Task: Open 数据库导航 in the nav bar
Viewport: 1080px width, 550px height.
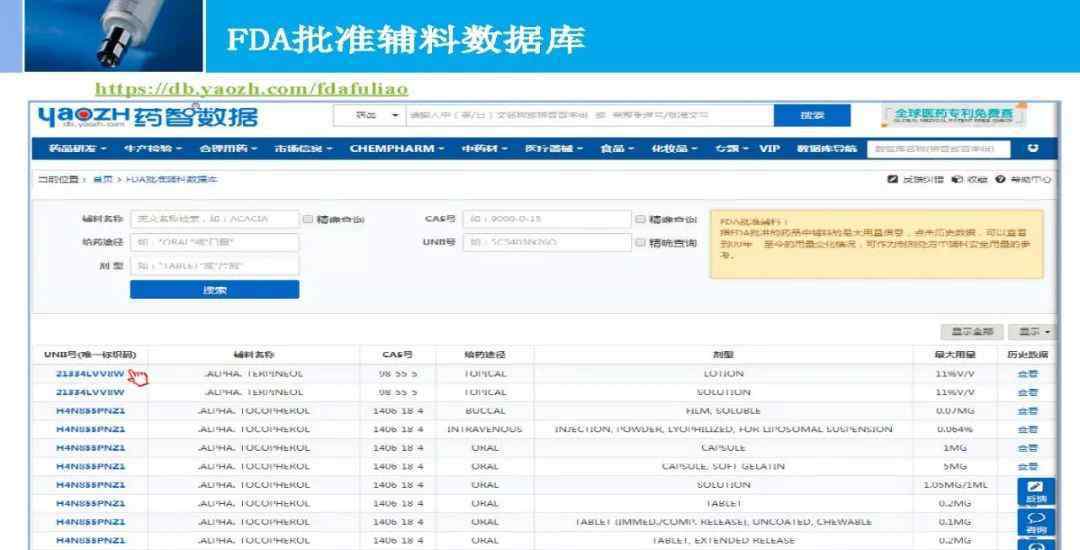Action: 827,148
